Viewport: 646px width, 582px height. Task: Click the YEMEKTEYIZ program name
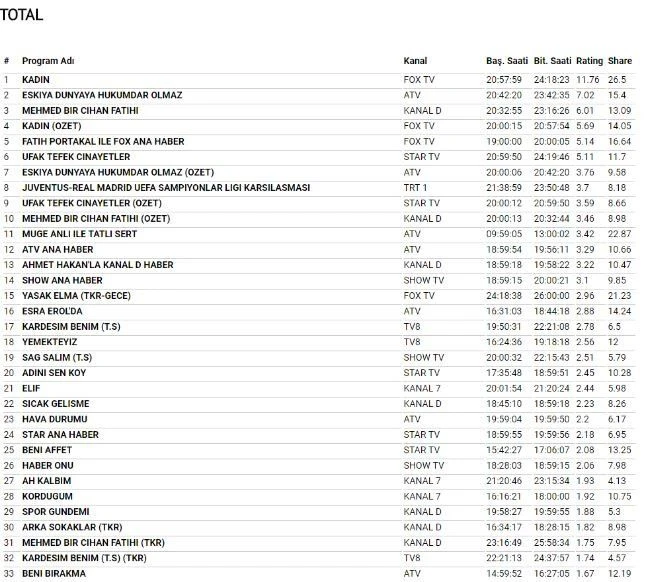49,342
